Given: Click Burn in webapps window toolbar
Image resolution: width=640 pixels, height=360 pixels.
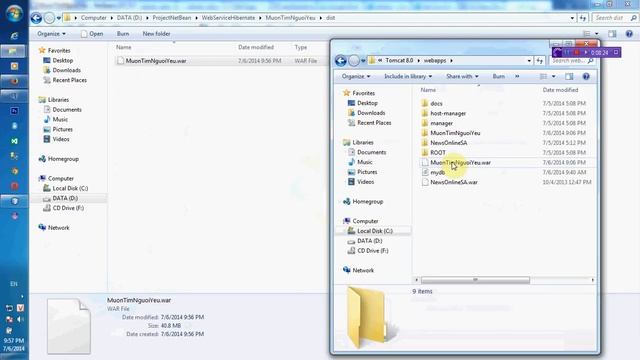Looking at the screenshot, I should coord(498,76).
